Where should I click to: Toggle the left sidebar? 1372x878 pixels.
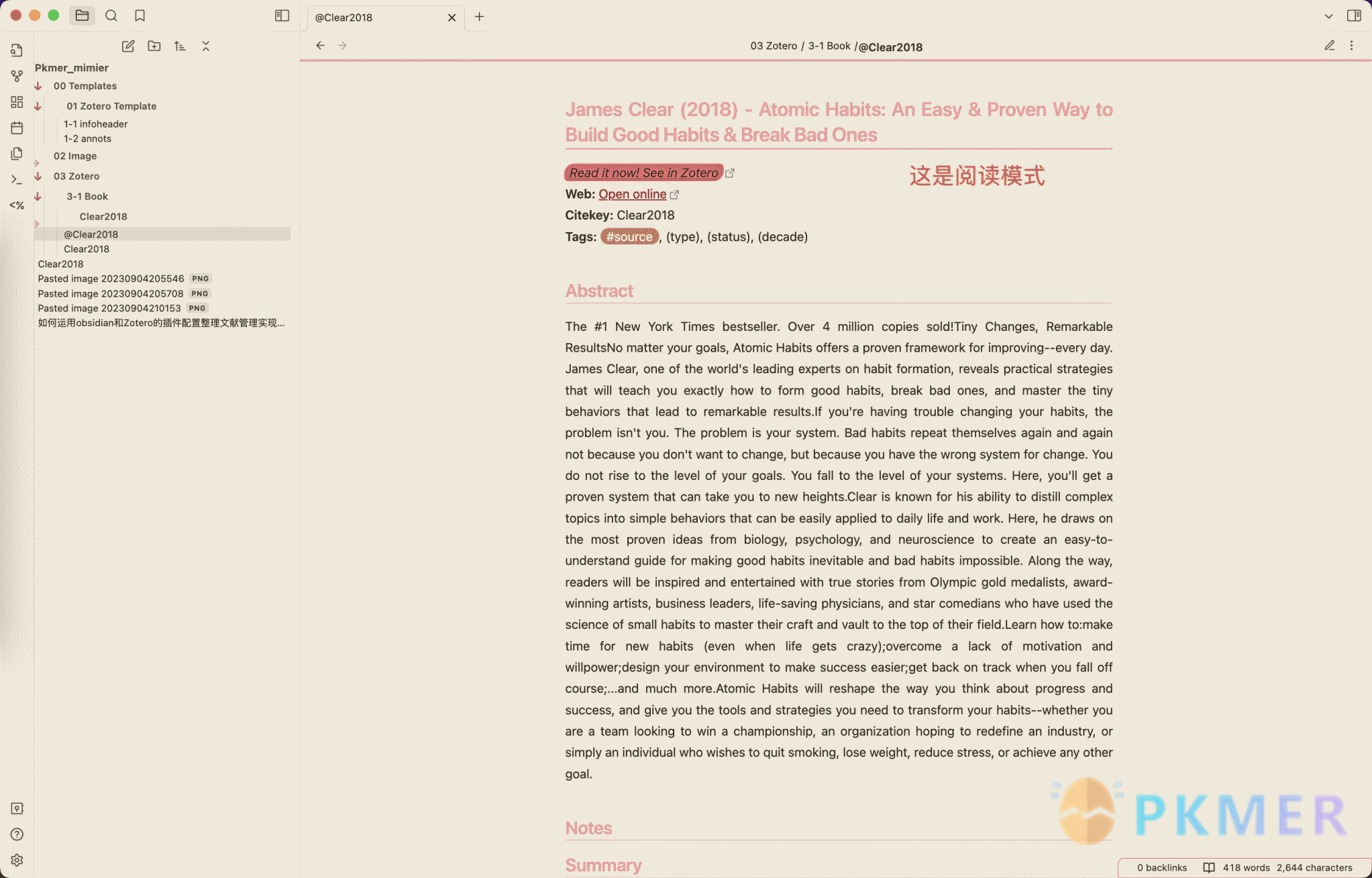pyautogui.click(x=282, y=15)
